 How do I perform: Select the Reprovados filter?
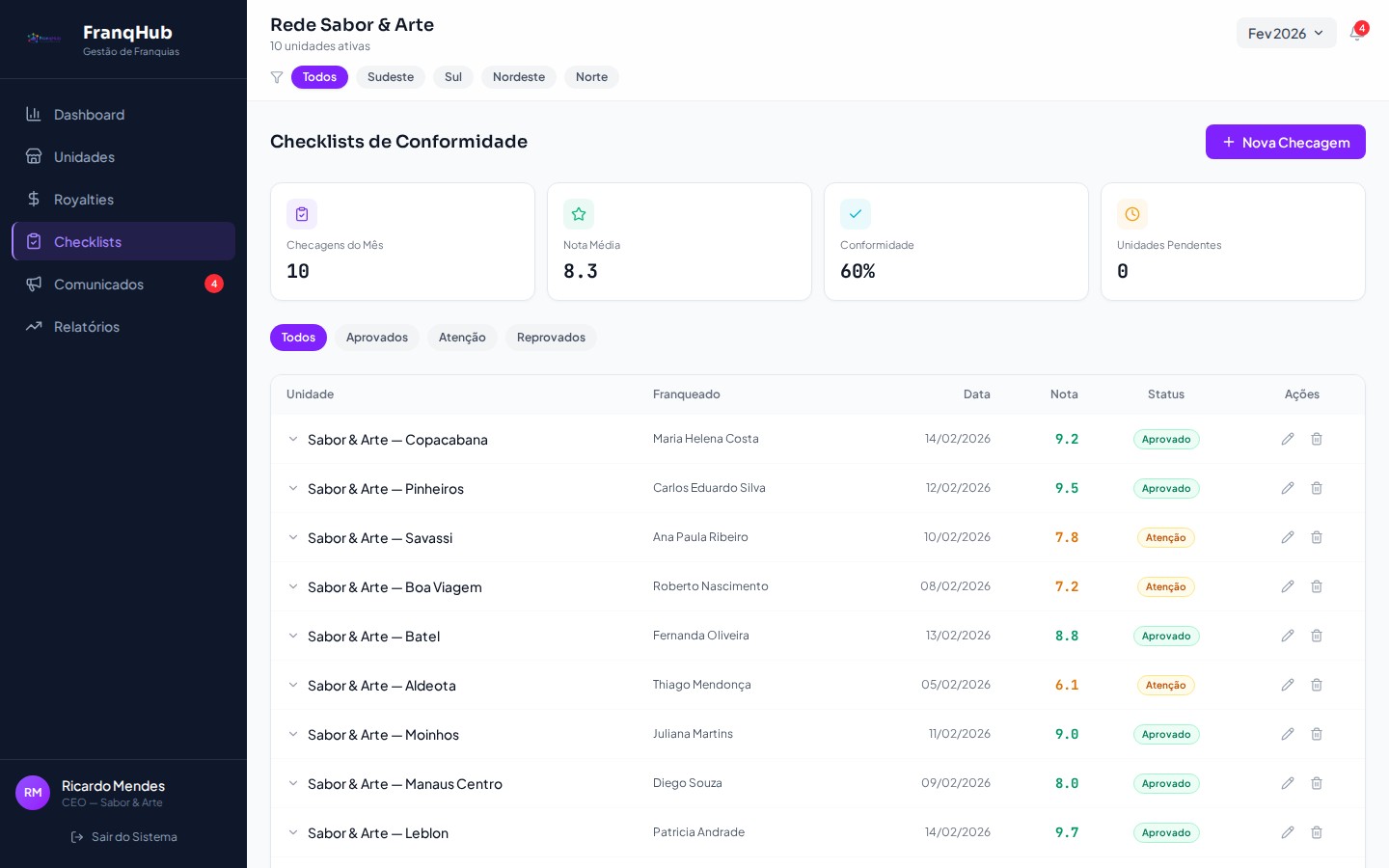point(551,338)
